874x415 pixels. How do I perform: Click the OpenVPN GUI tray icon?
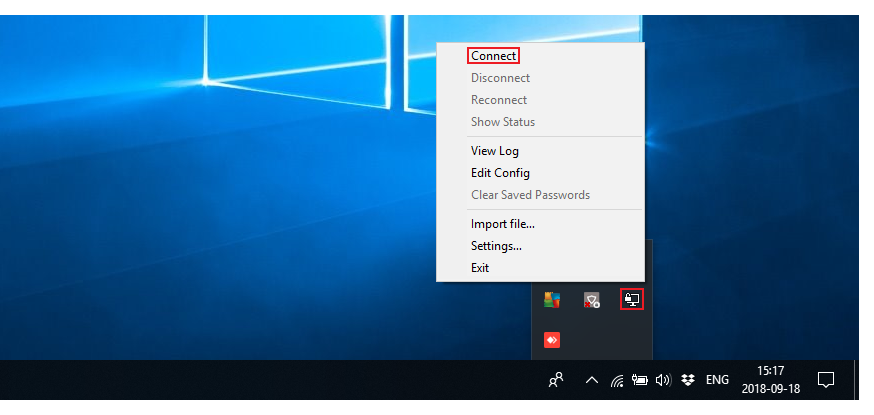(x=631, y=298)
